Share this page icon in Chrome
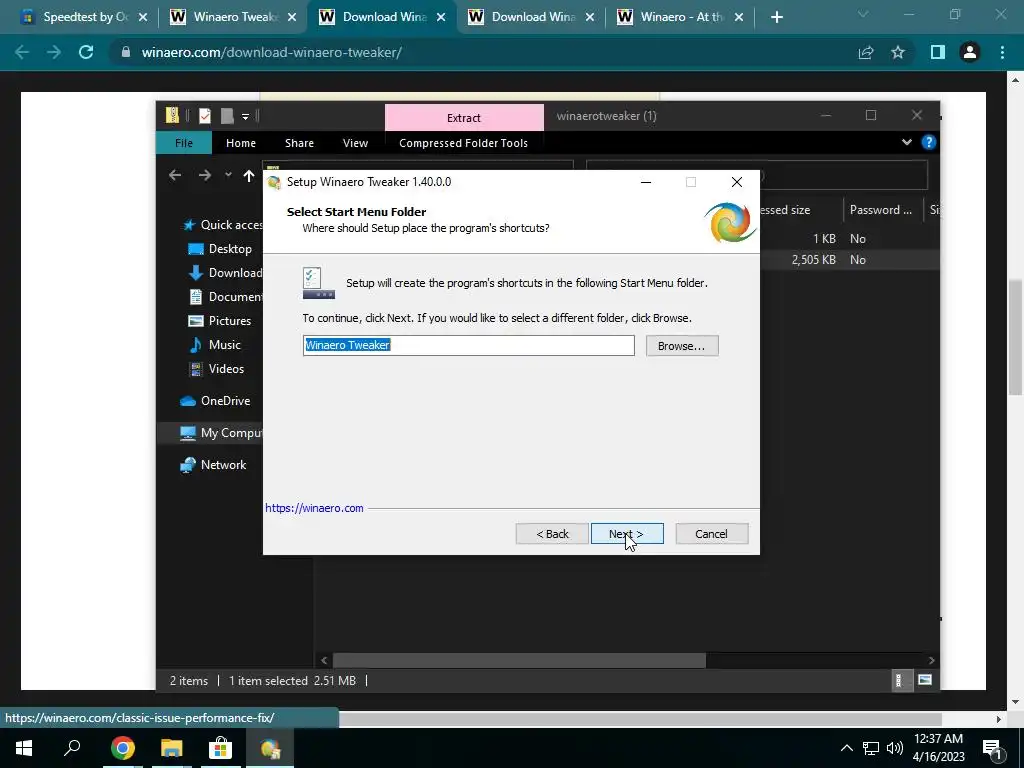The image size is (1024, 768). [866, 52]
